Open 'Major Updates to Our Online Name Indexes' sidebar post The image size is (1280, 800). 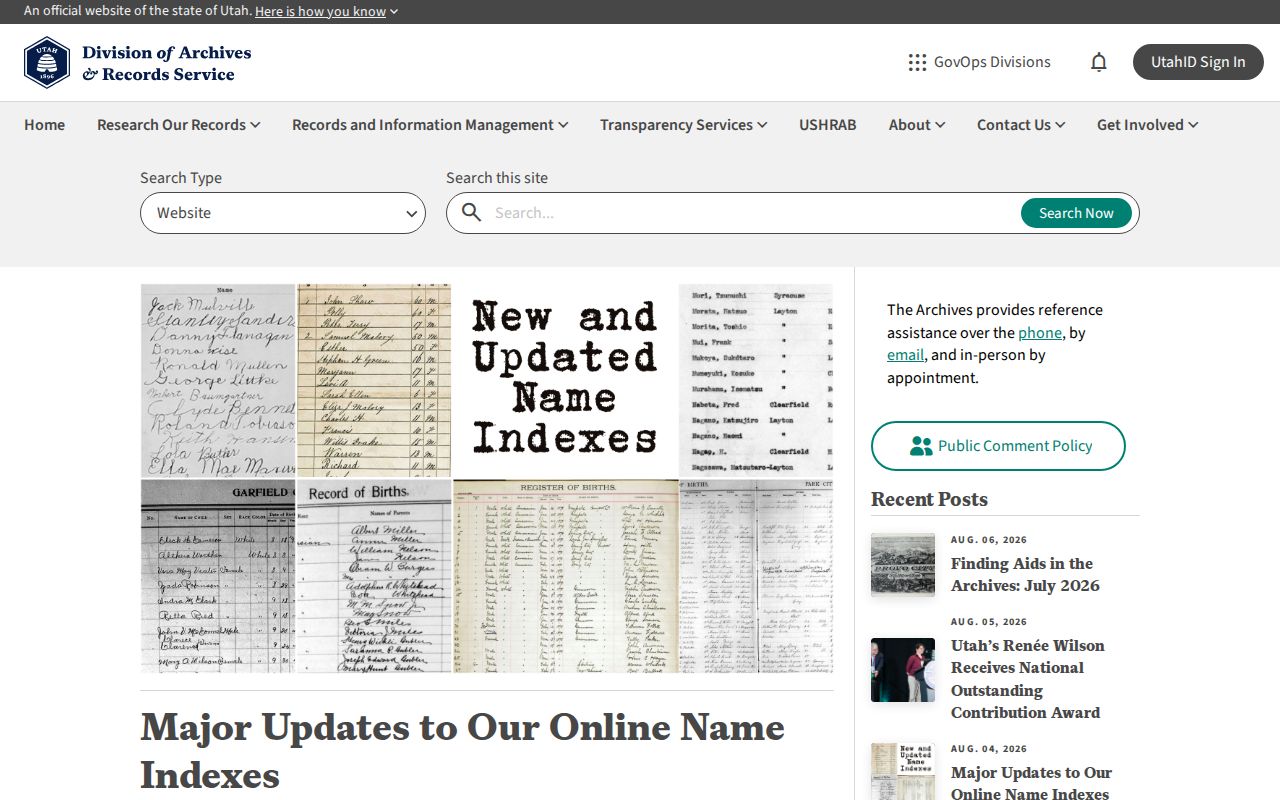coord(1031,783)
